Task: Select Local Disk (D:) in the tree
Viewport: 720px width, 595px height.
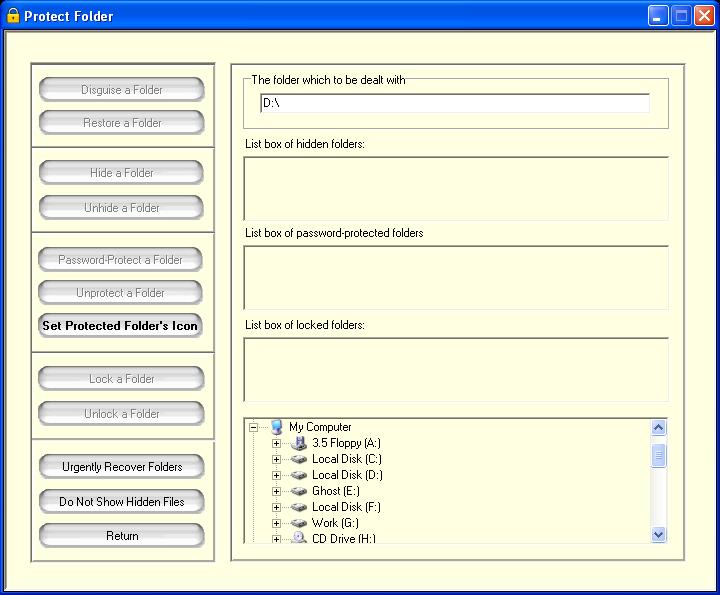Action: (347, 475)
